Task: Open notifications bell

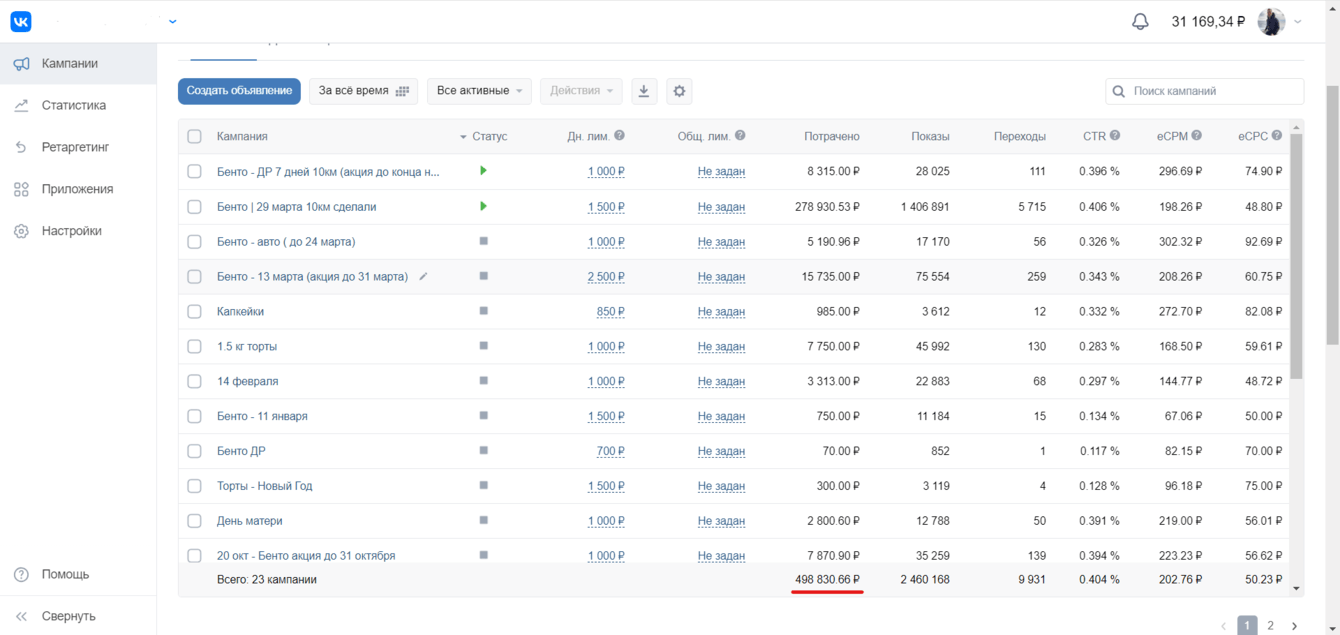Action: (1140, 21)
